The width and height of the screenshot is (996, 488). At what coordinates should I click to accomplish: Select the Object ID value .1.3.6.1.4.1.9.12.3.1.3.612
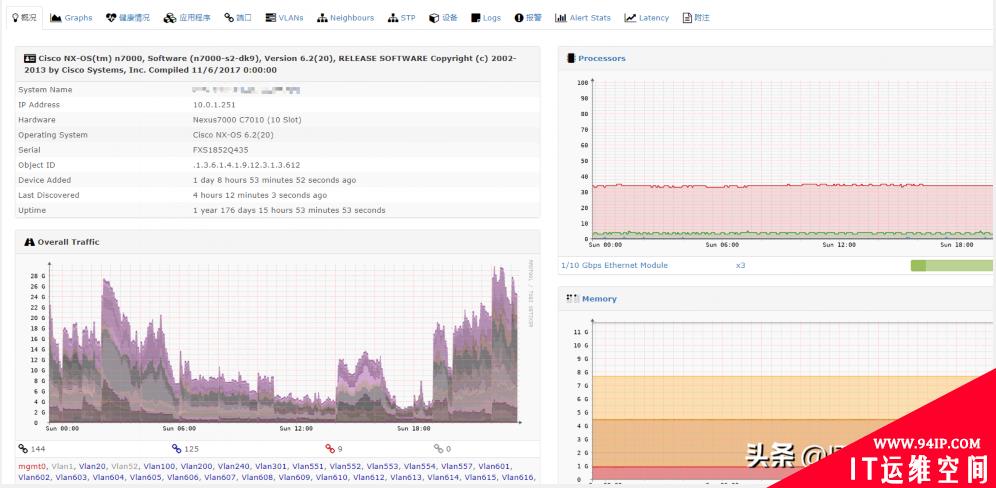pyautogui.click(x=246, y=165)
